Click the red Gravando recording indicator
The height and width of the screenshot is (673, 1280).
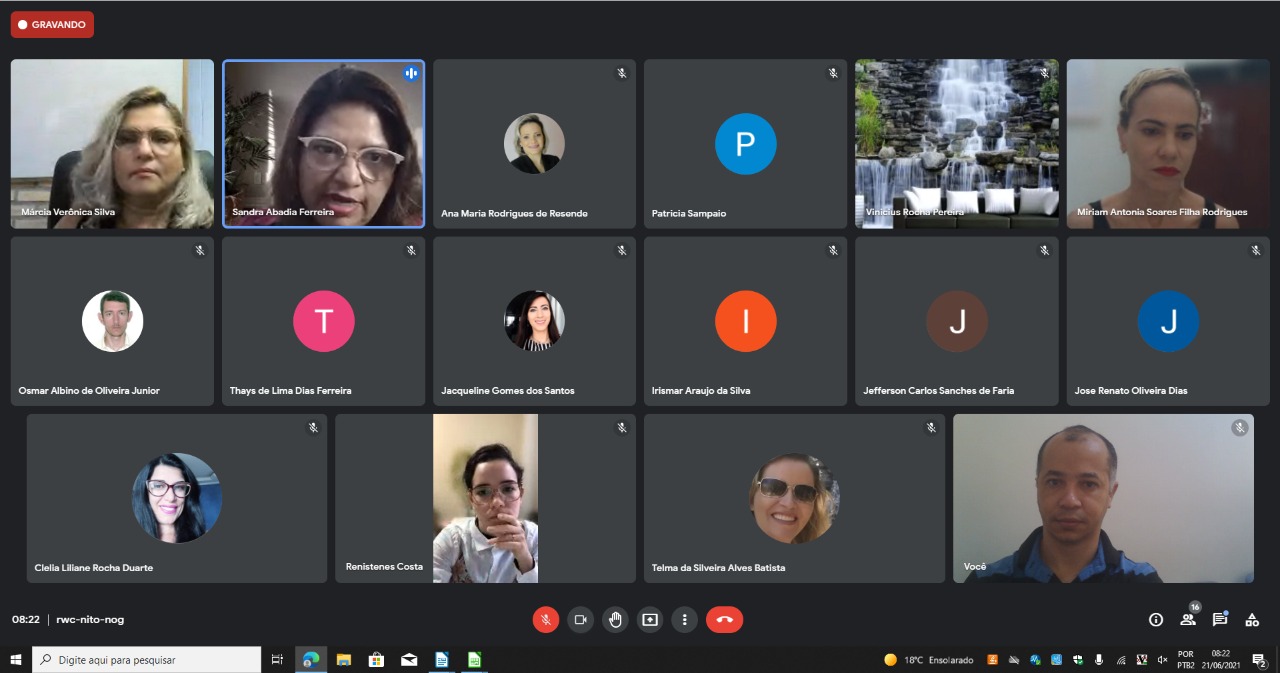(52, 25)
